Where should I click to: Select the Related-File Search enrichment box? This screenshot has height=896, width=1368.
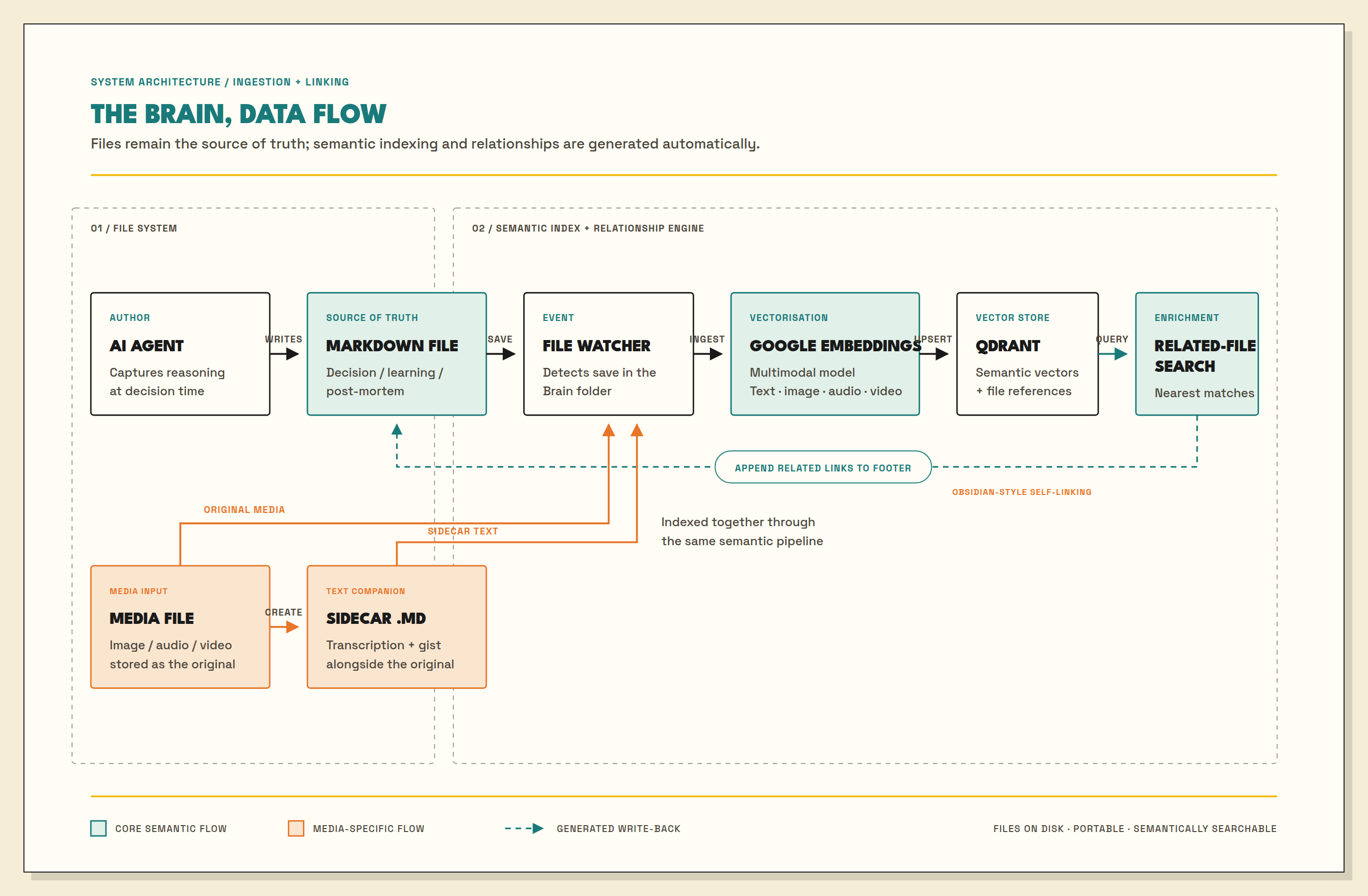click(x=1197, y=354)
